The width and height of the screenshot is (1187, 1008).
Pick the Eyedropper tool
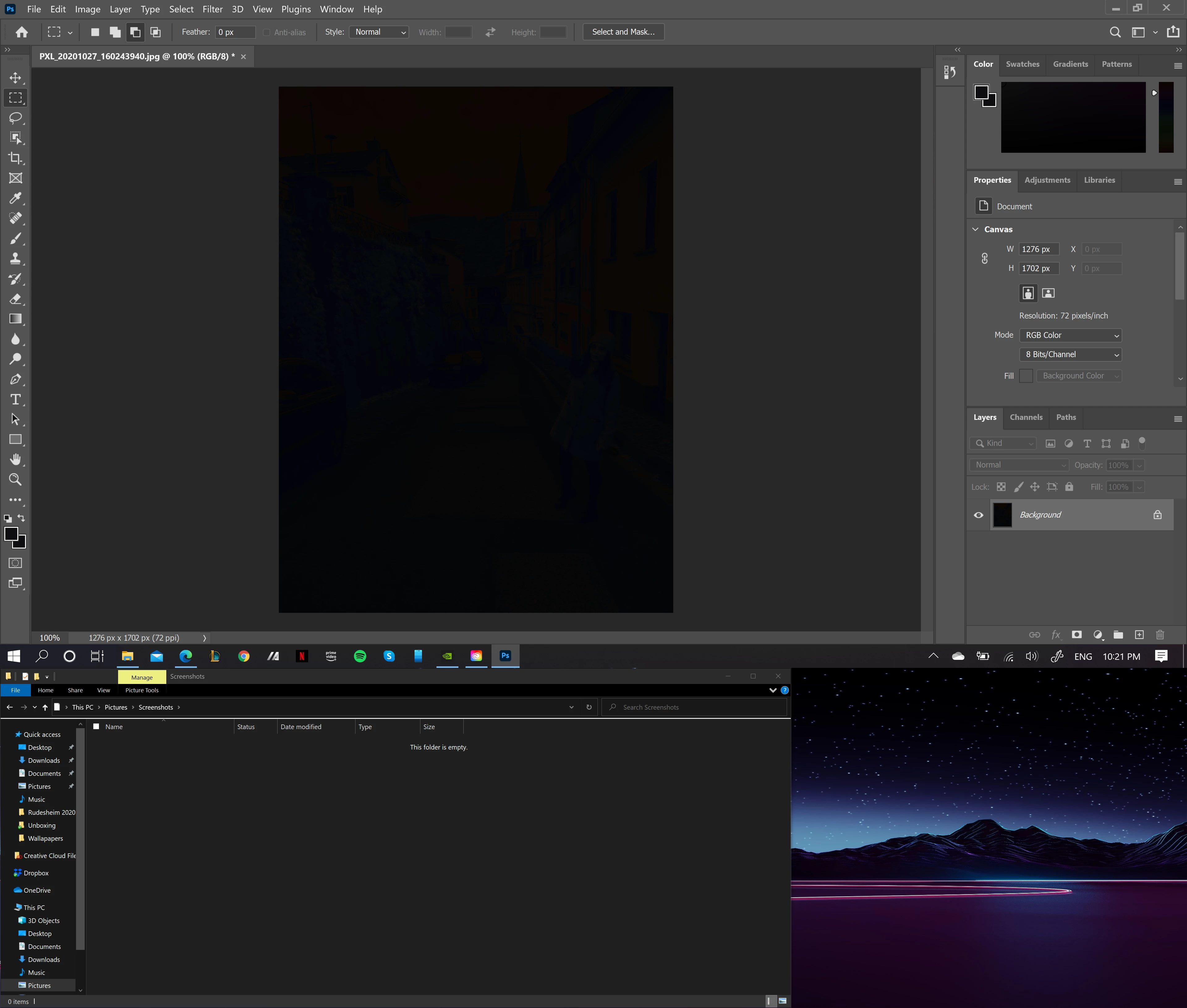15,198
